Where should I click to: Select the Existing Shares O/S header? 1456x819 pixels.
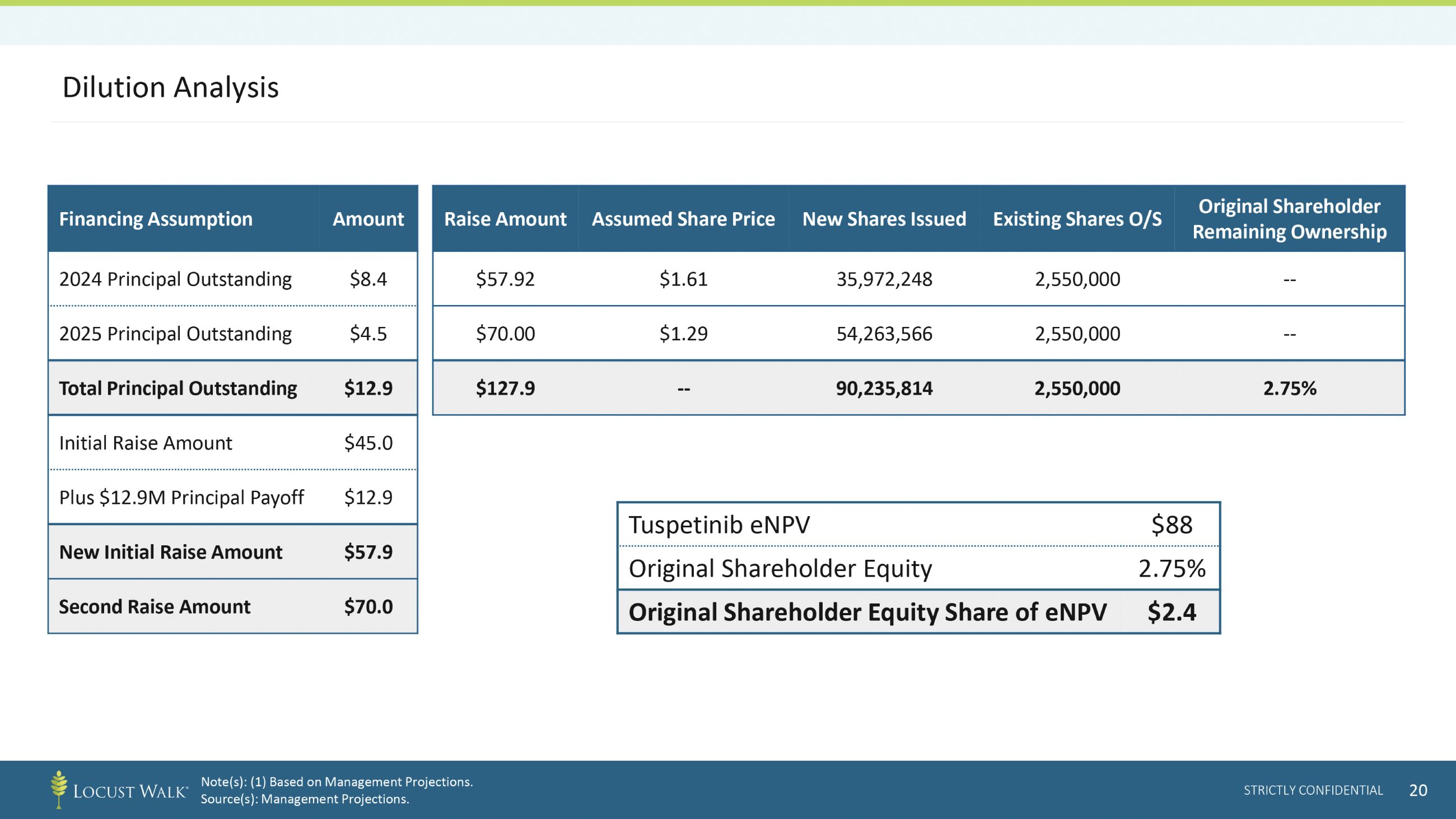1077,219
